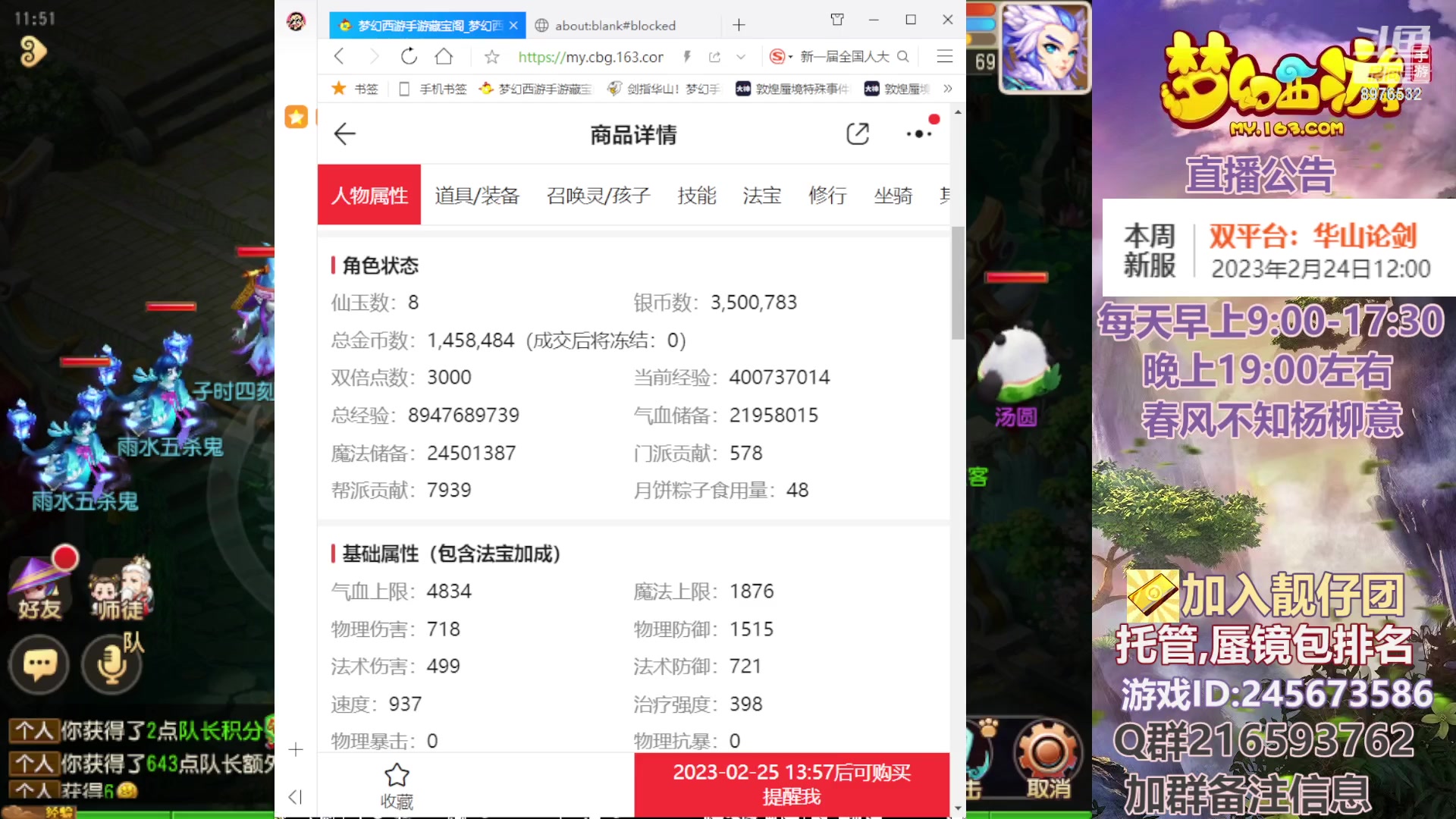The width and height of the screenshot is (1456, 819).
Task: Open the 剑指华山 bookmark
Action: pyautogui.click(x=664, y=89)
